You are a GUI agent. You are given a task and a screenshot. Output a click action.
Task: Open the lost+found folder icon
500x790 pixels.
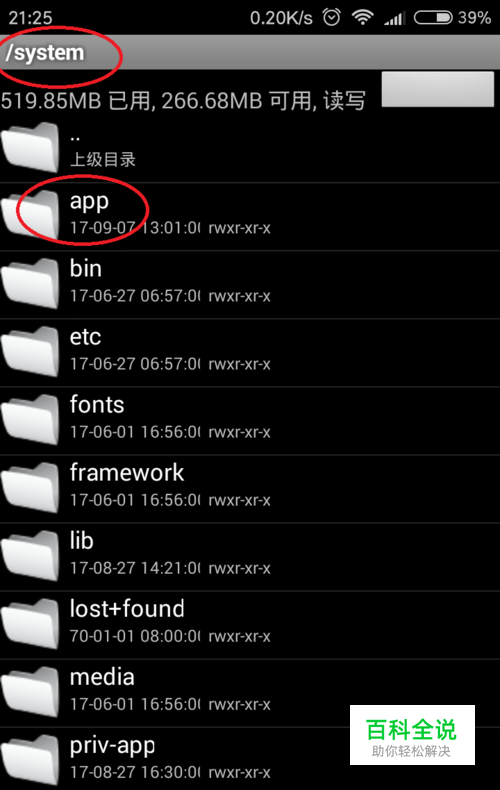pyautogui.click(x=30, y=624)
